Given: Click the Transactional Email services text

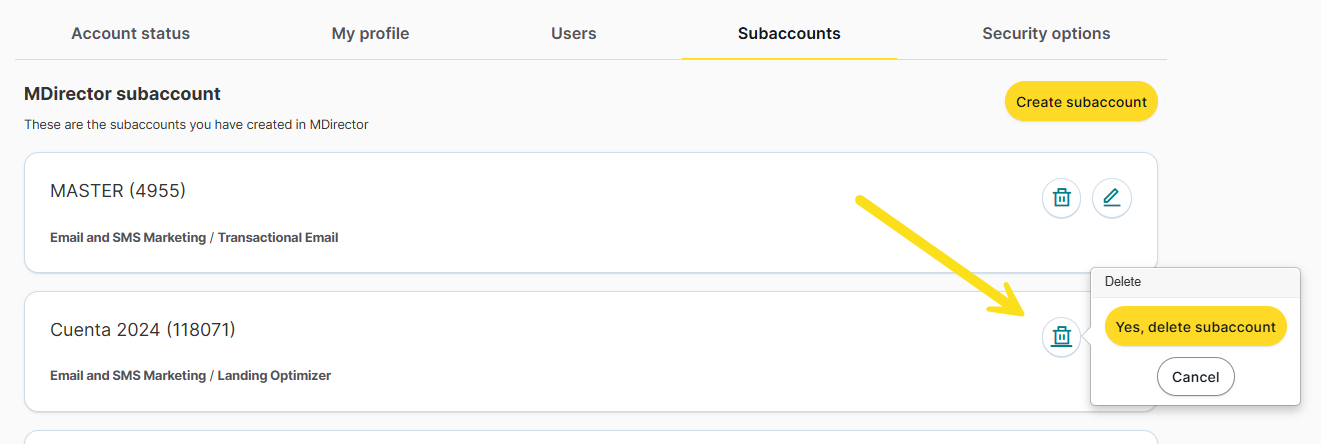Looking at the screenshot, I should point(278,238).
